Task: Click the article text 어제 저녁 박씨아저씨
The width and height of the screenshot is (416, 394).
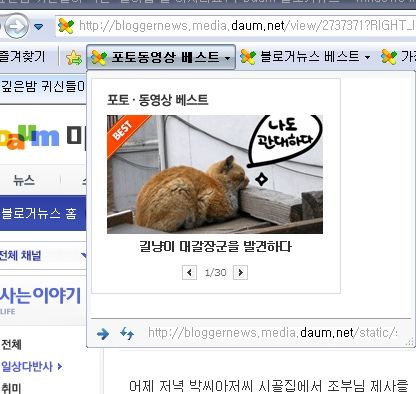Action: 192,386
